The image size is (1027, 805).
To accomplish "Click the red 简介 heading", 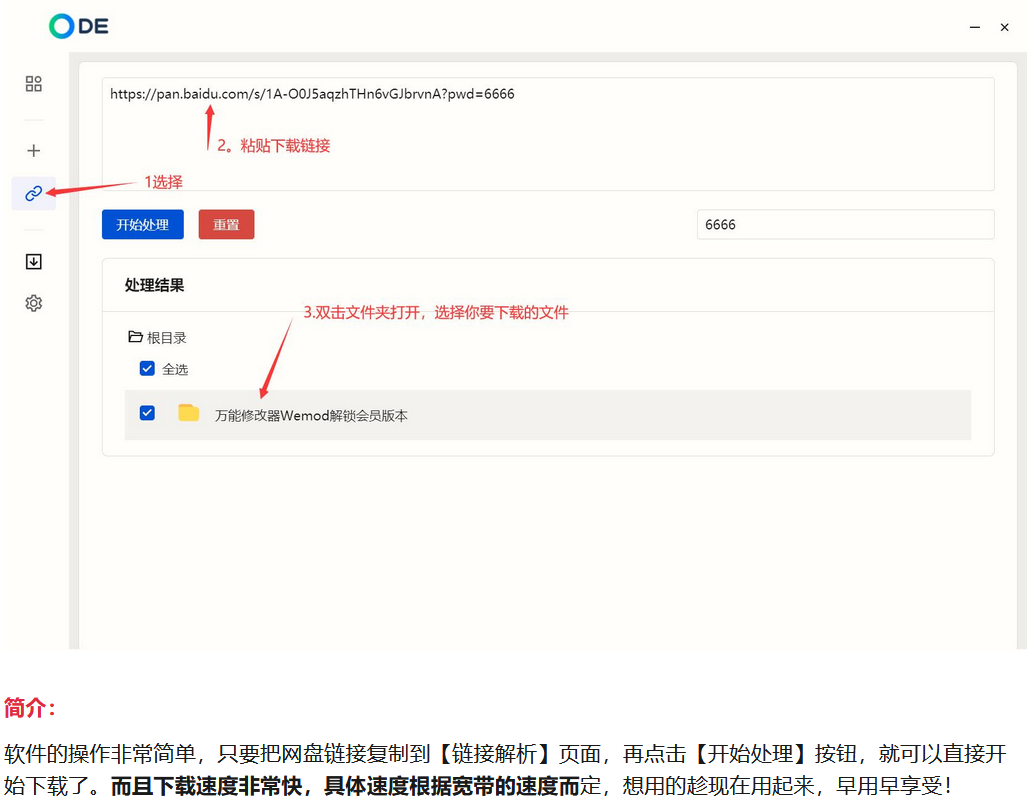I will point(30,708).
